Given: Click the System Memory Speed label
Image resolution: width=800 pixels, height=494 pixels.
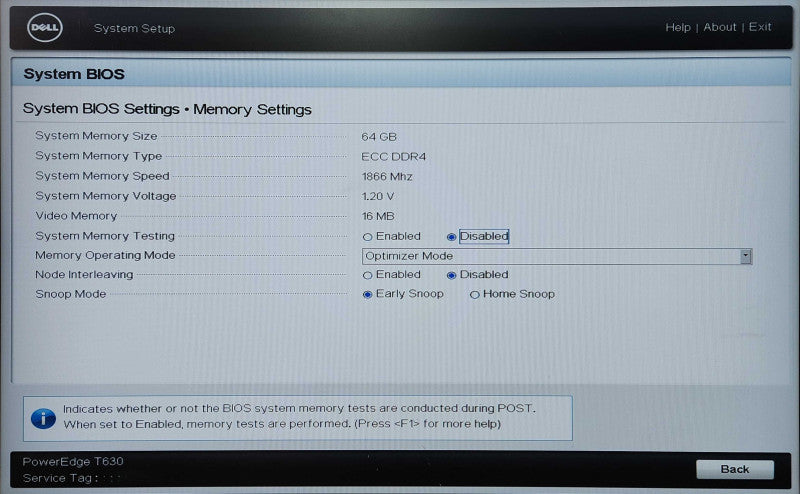Looking at the screenshot, I should (x=102, y=176).
